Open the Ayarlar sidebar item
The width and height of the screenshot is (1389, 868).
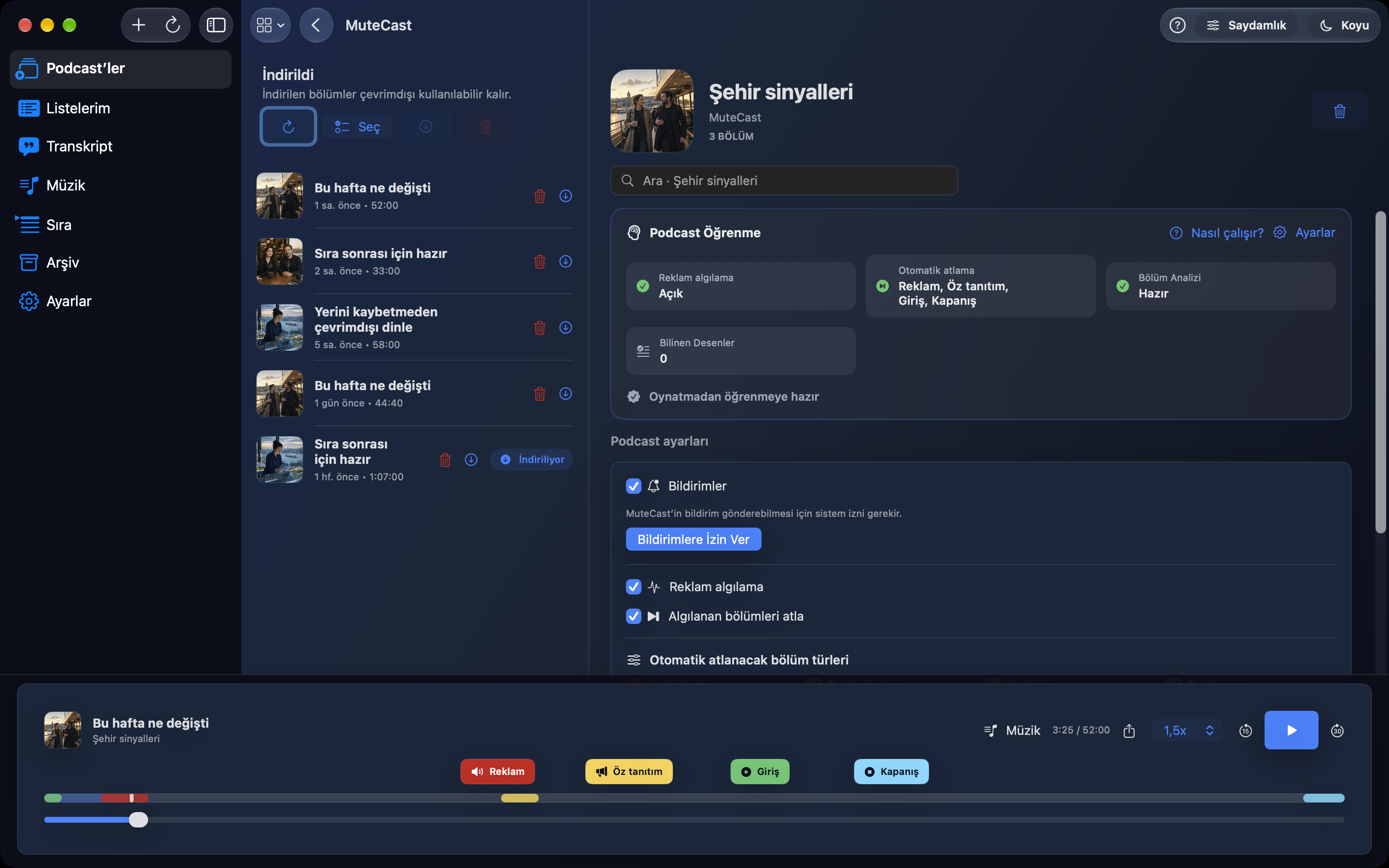coord(121,301)
